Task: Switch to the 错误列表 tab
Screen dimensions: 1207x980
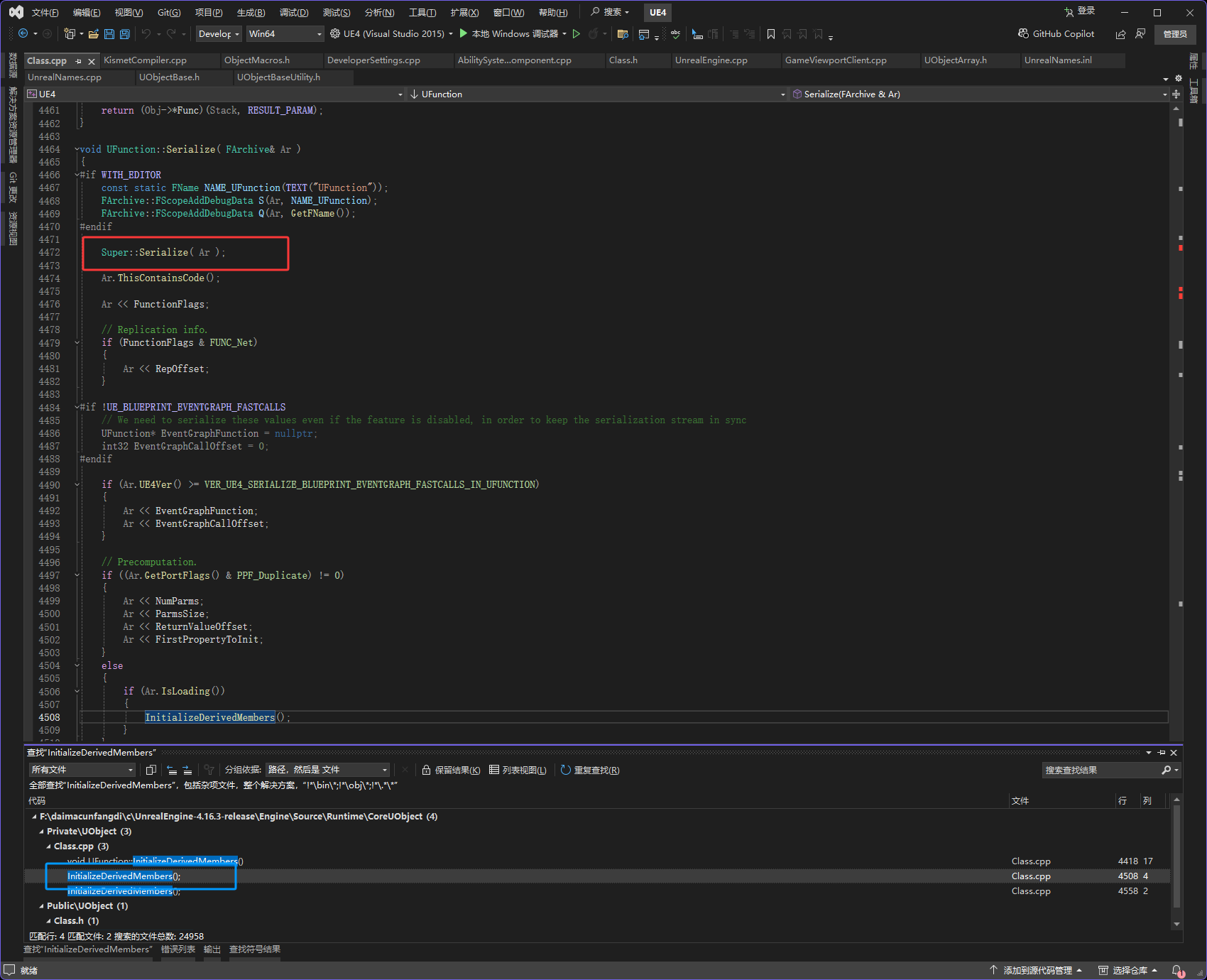Action: point(177,949)
